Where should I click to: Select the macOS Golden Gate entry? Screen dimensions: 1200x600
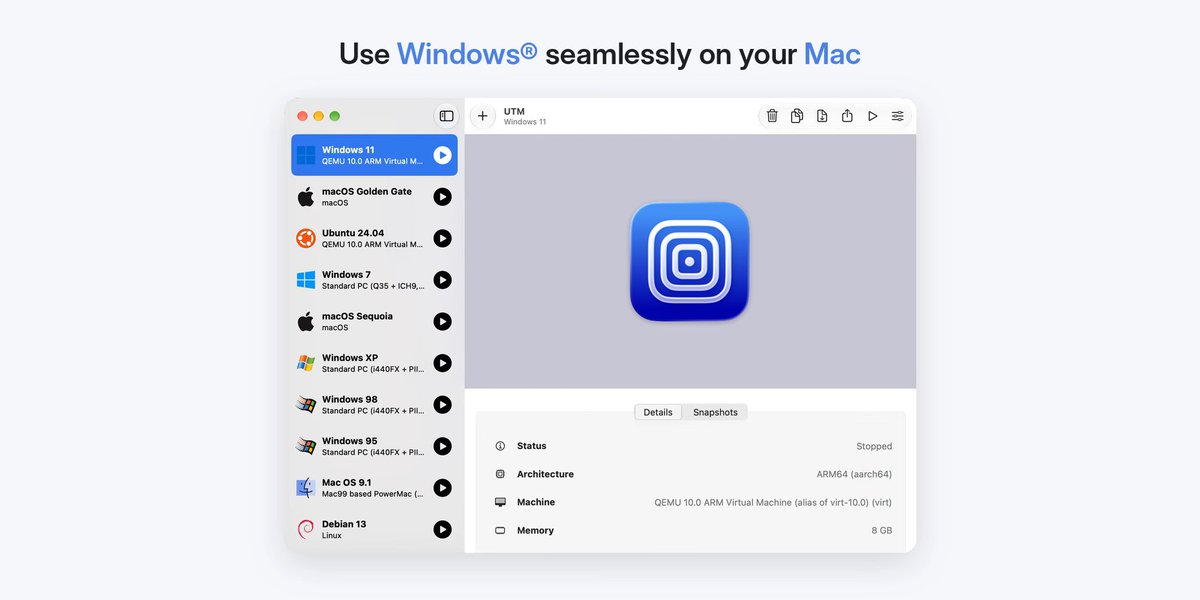[374, 197]
